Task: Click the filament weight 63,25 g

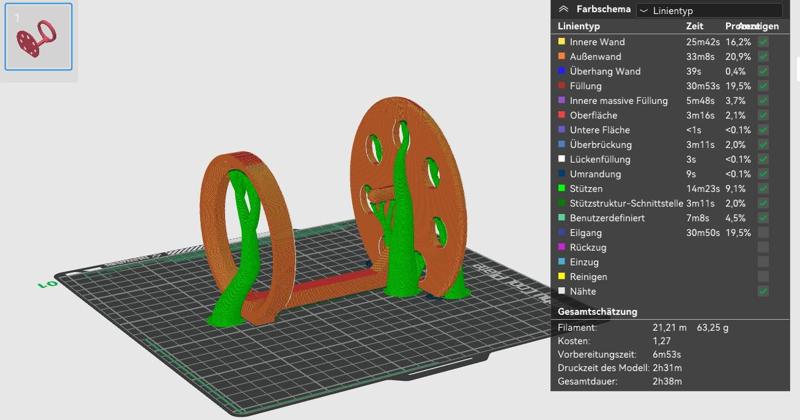Action: tap(712, 328)
